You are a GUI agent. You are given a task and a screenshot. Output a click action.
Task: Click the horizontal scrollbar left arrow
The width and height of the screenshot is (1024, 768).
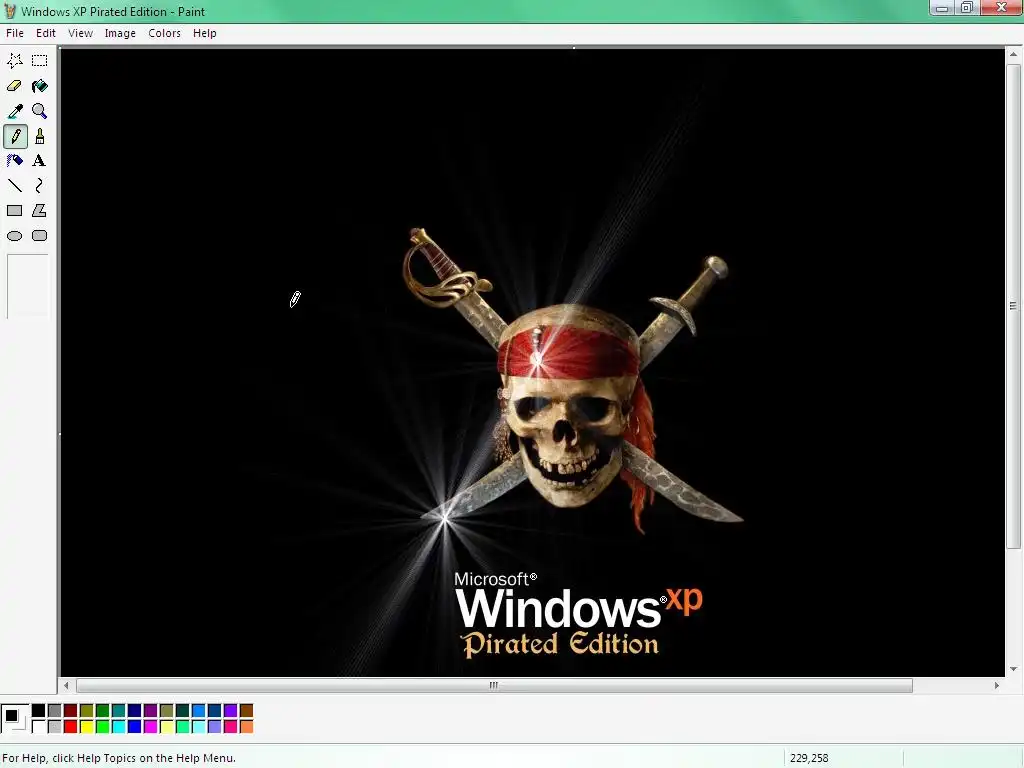[x=66, y=686]
